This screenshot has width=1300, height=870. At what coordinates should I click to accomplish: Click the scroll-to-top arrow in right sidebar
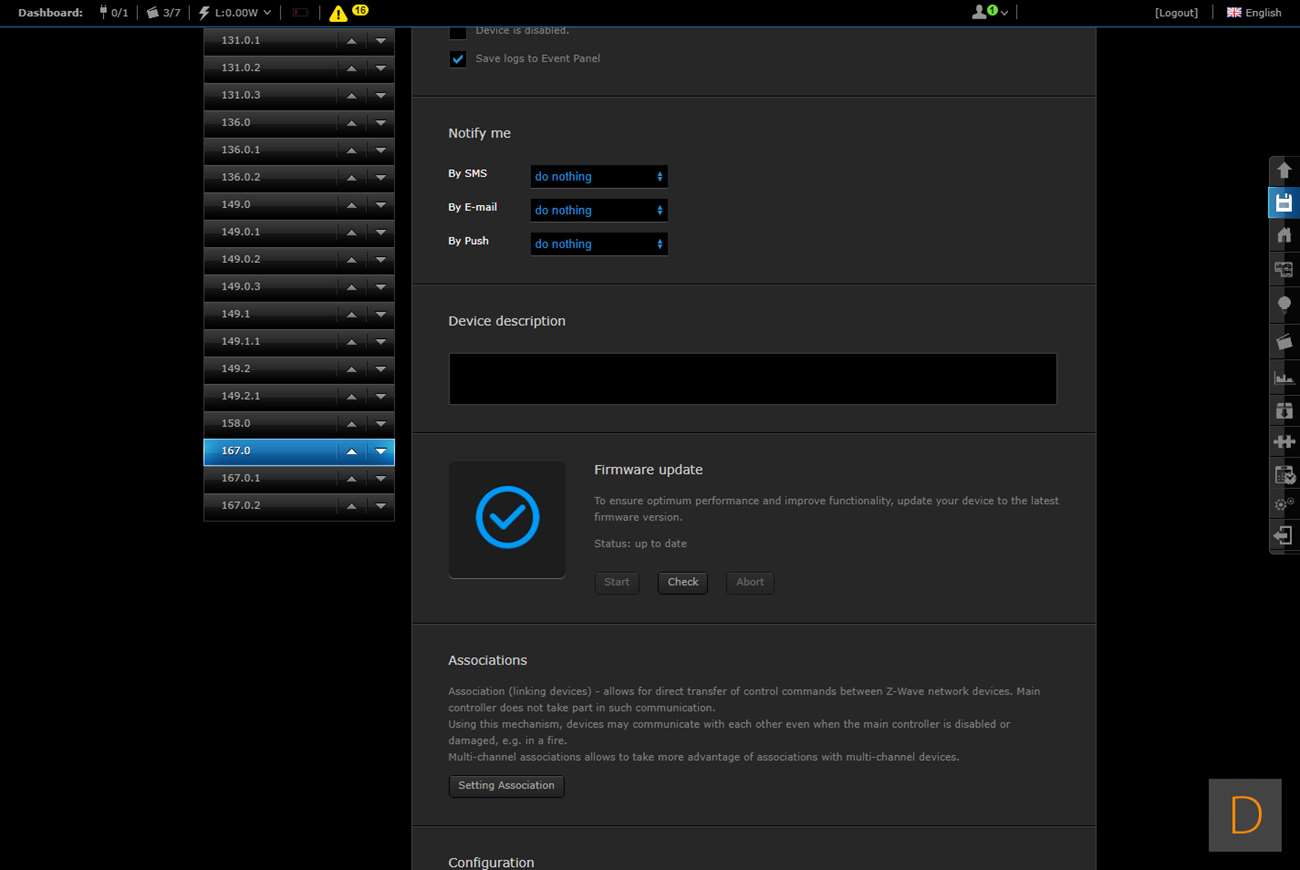click(x=1284, y=171)
